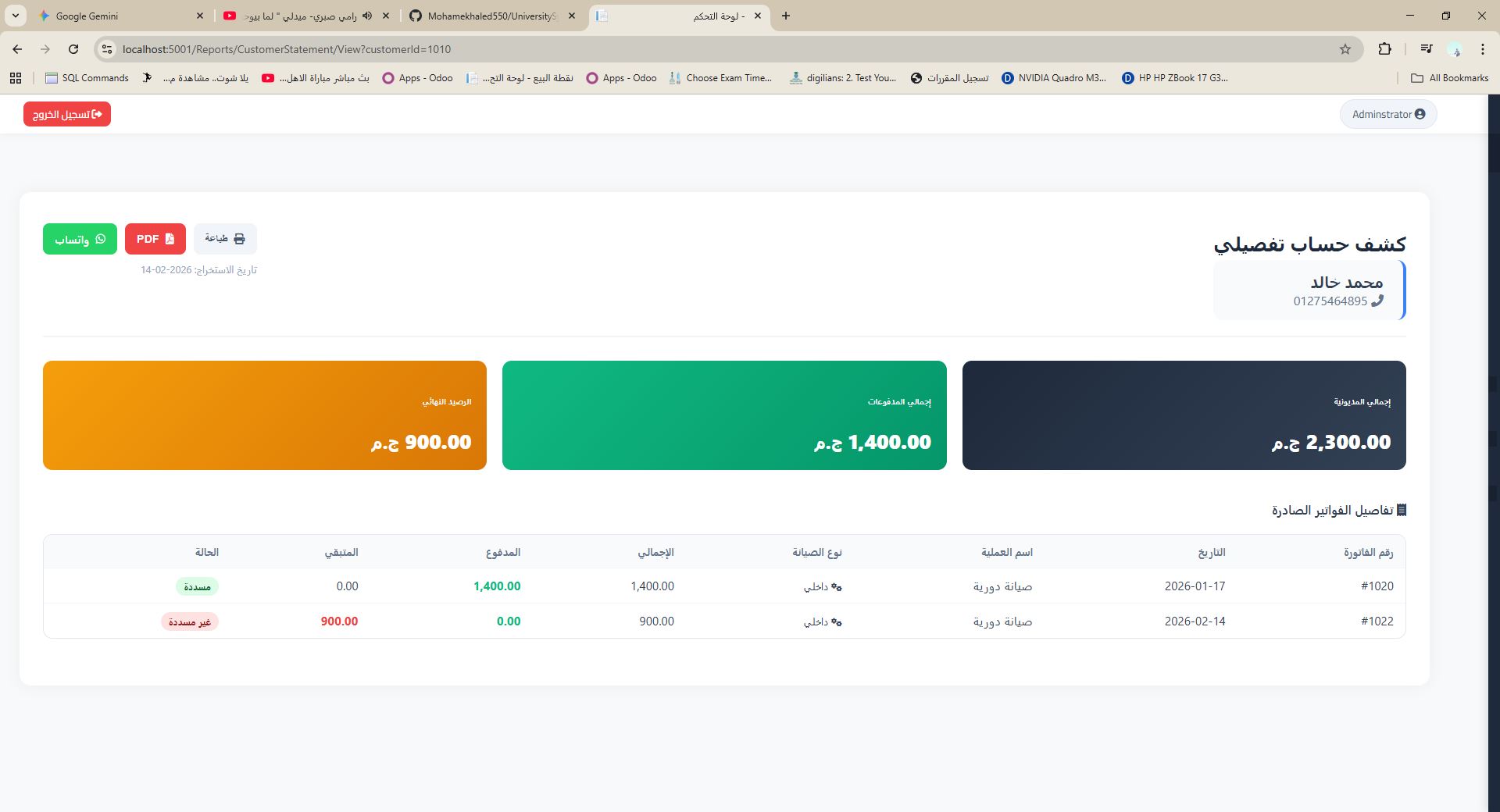The image size is (1500, 812).
Task: Bookmark this page with the star icon
Action: (1345, 49)
